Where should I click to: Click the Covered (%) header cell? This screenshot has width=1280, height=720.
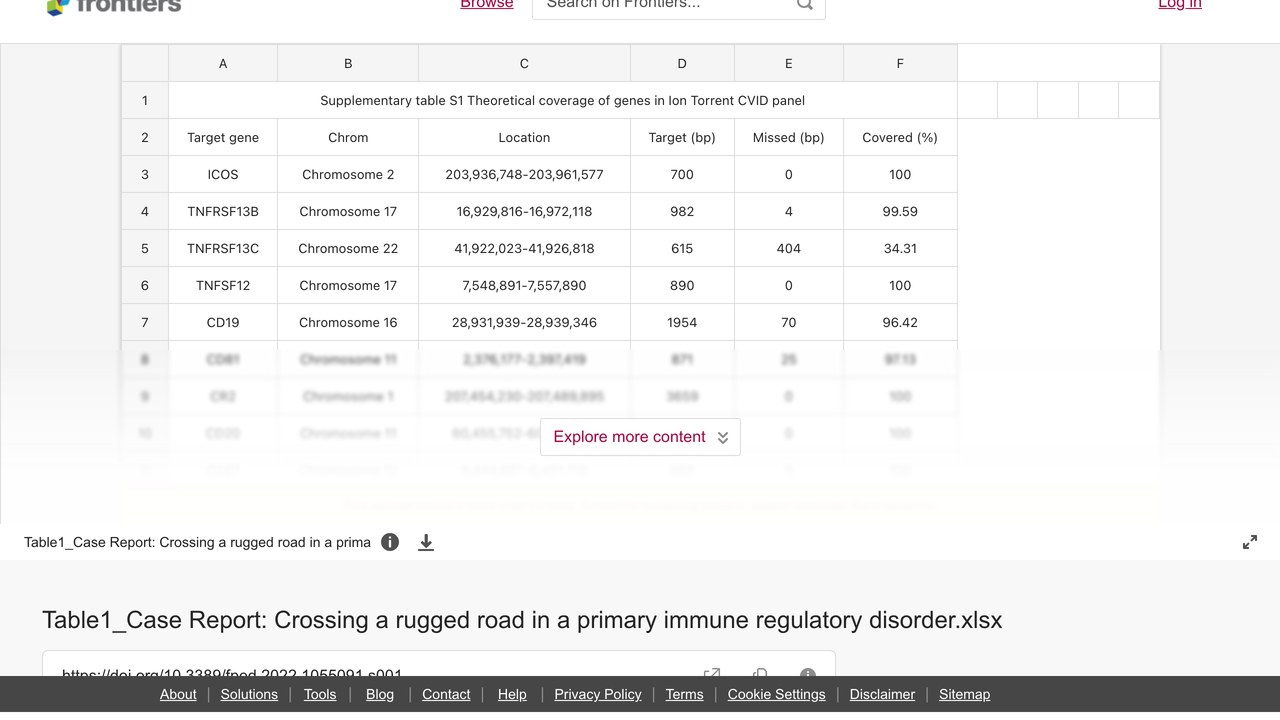point(900,137)
